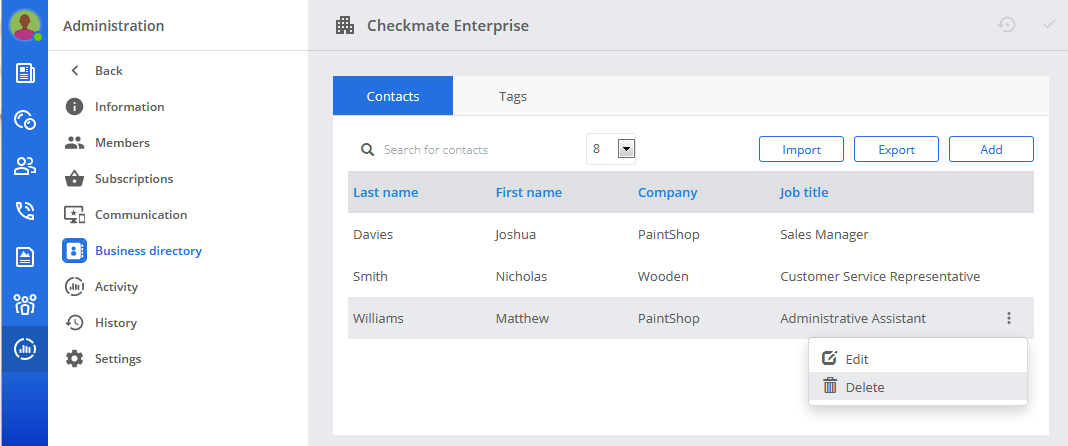The image size is (1068, 446).
Task: Choose Edit from the context menu
Action: click(917, 359)
